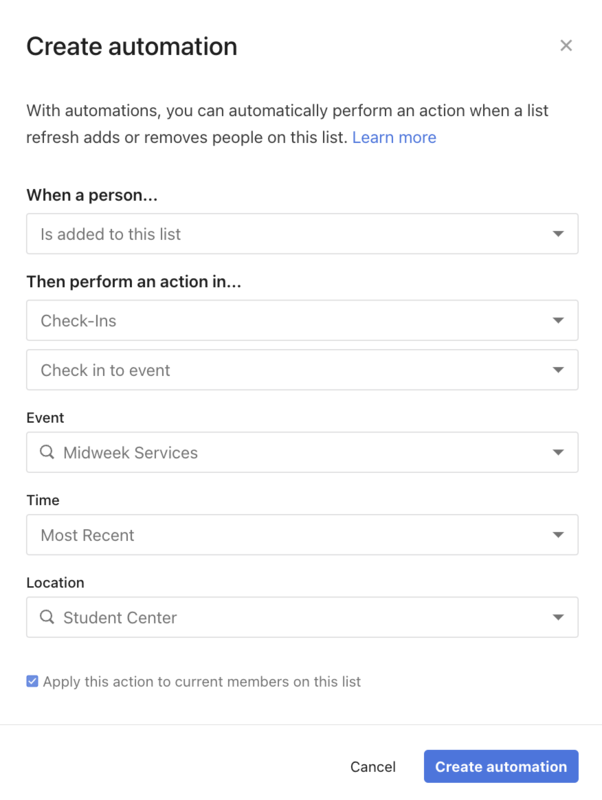
Task: Click the Time dropdown arrow icon
Action: [x=558, y=535]
